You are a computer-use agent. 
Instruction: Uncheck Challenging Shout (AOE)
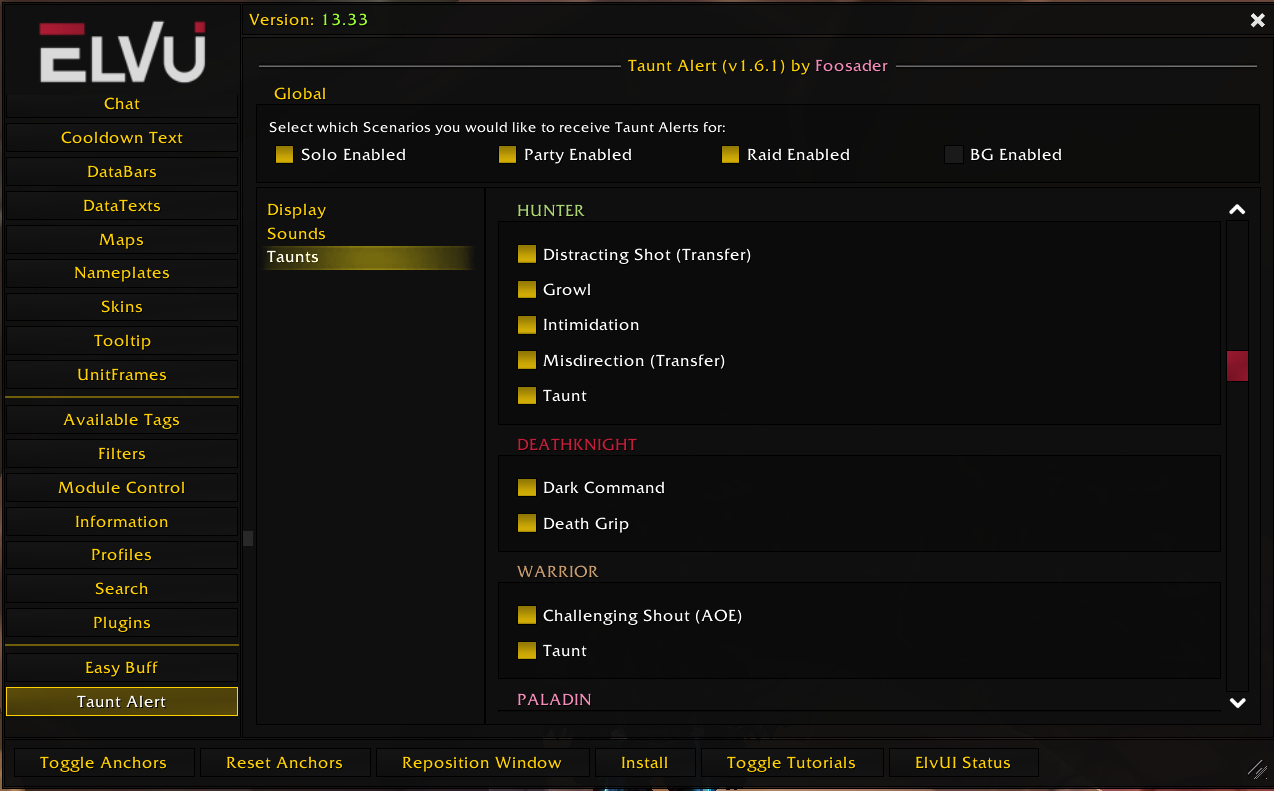(527, 615)
